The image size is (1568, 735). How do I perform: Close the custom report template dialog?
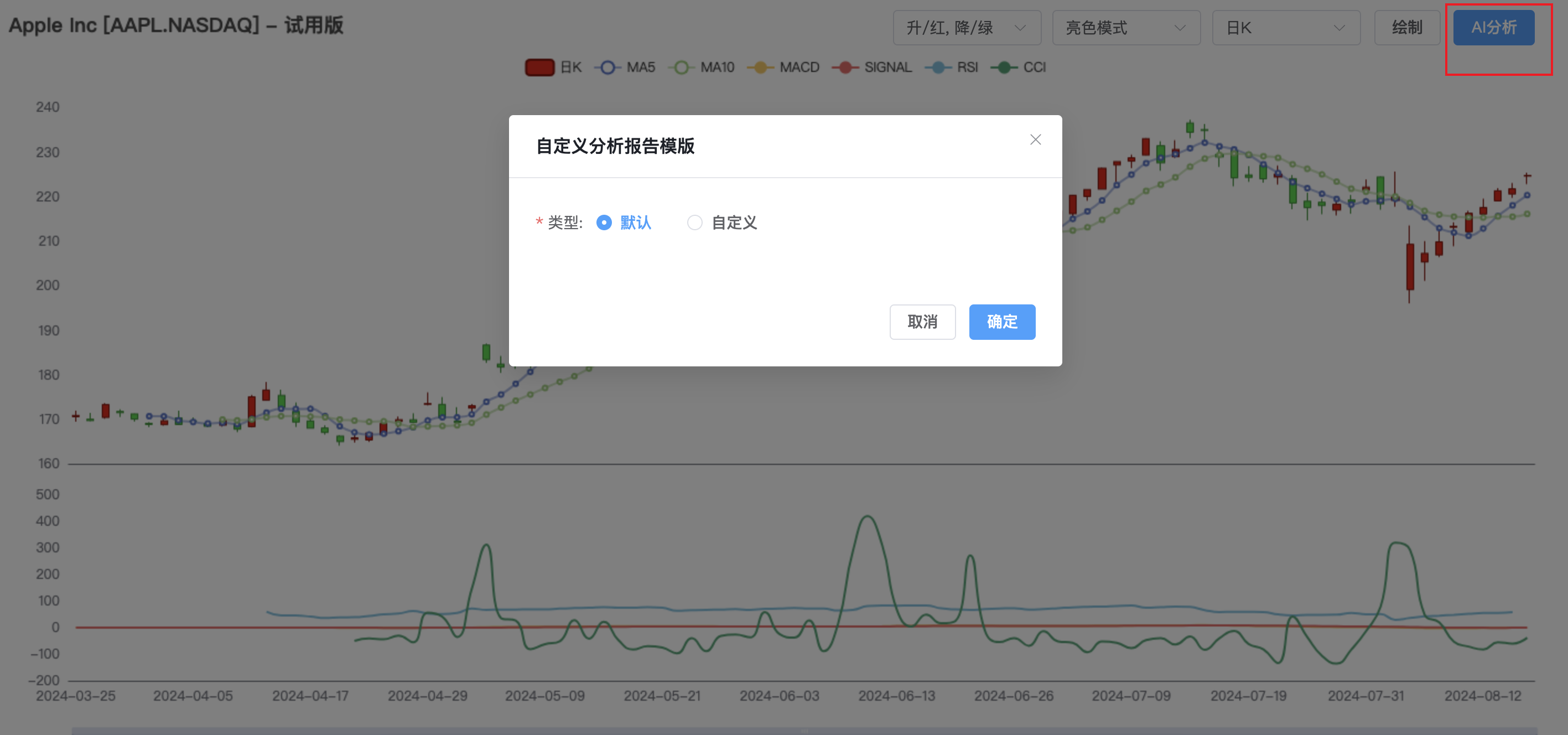[x=1035, y=140]
